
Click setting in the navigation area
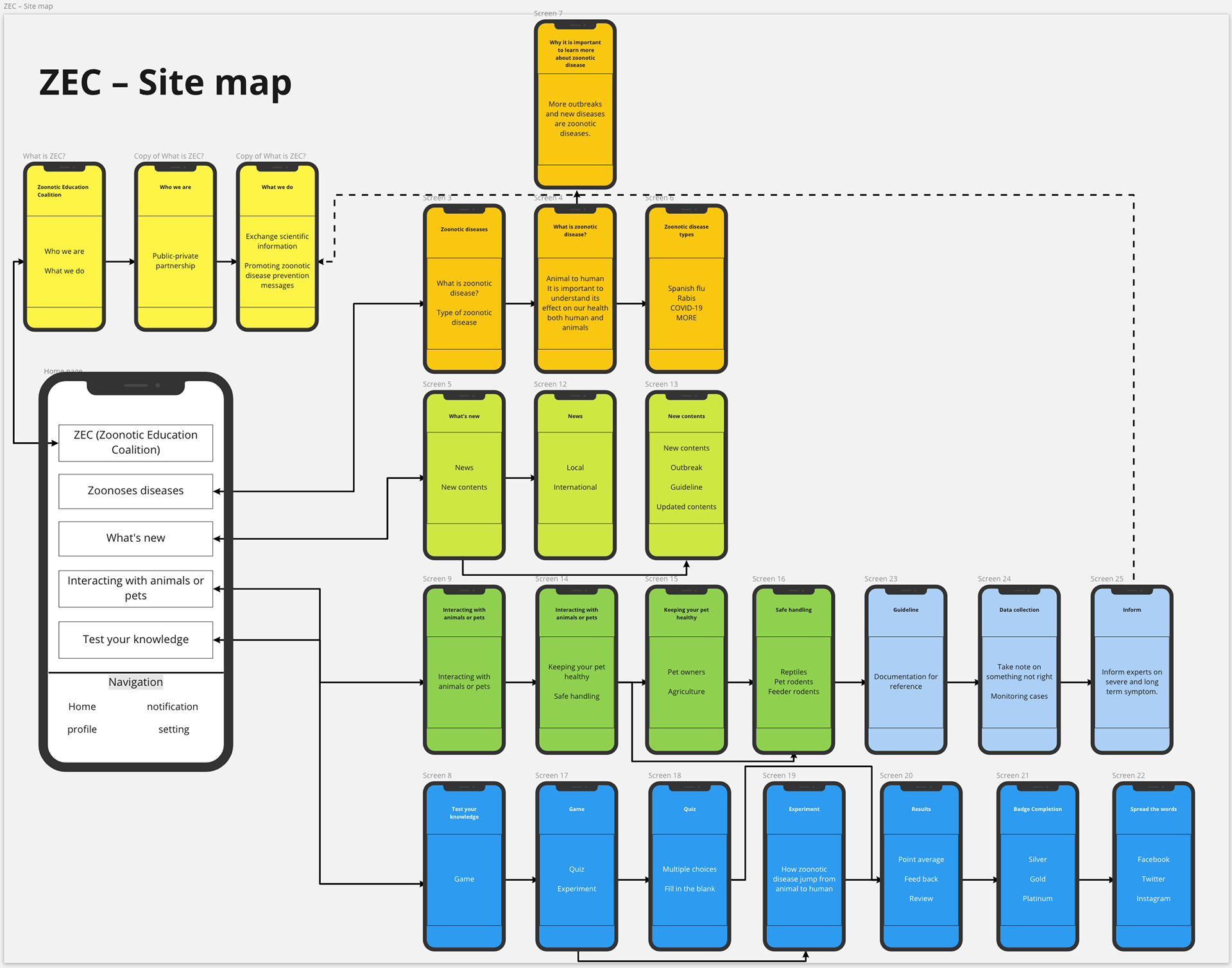pos(174,729)
